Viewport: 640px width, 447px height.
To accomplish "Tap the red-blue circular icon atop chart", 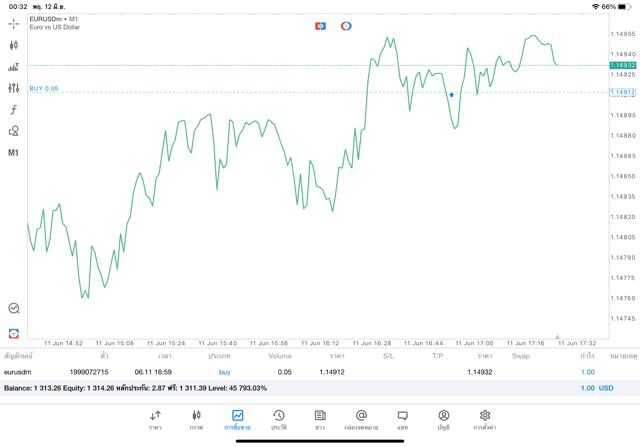I will [x=346, y=25].
